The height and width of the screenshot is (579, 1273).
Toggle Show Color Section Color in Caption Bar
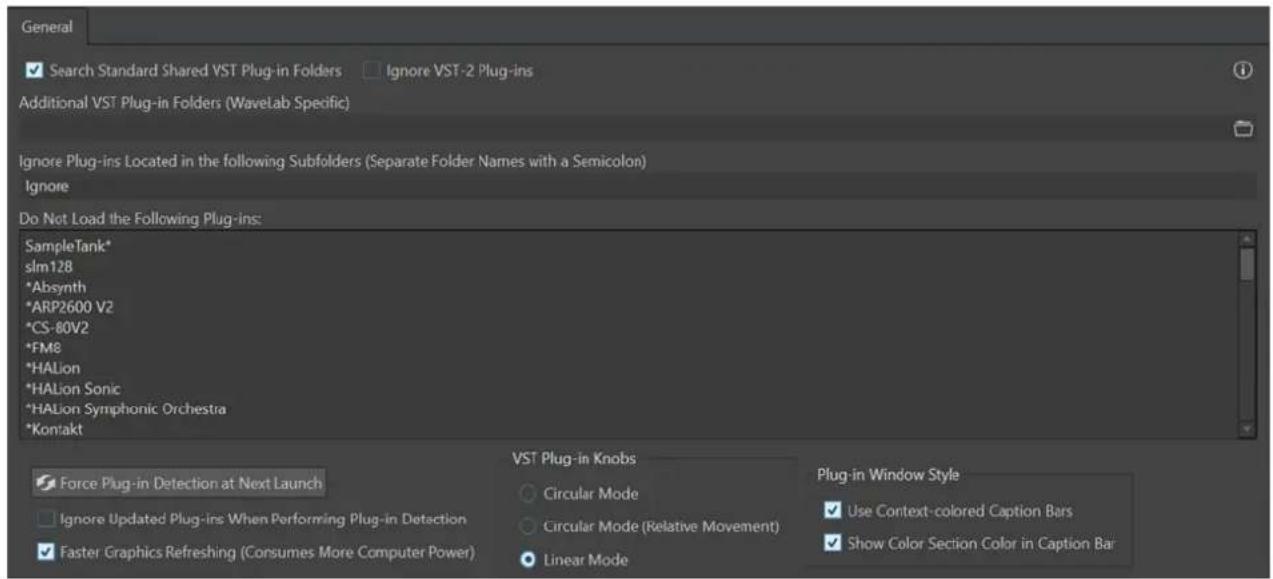pyautogui.click(x=832, y=544)
